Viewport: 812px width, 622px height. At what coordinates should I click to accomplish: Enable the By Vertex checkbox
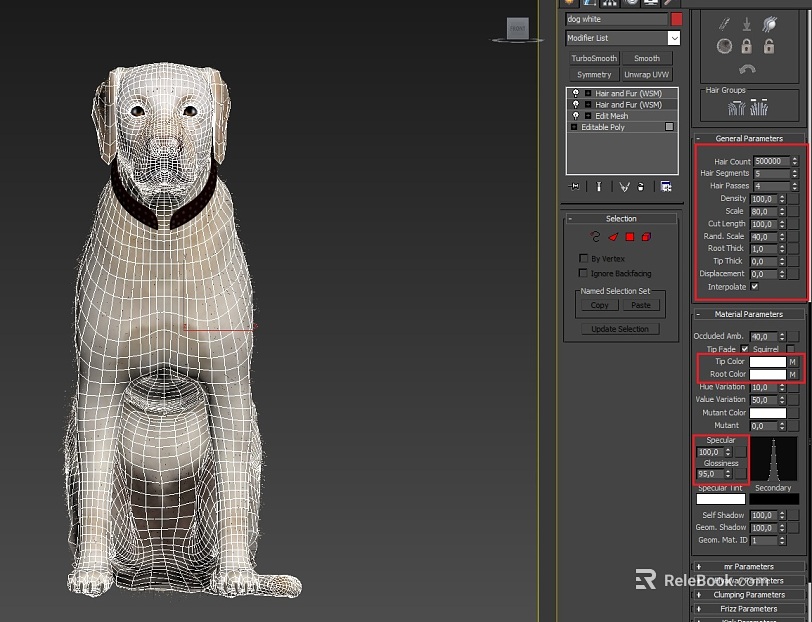[x=583, y=258]
